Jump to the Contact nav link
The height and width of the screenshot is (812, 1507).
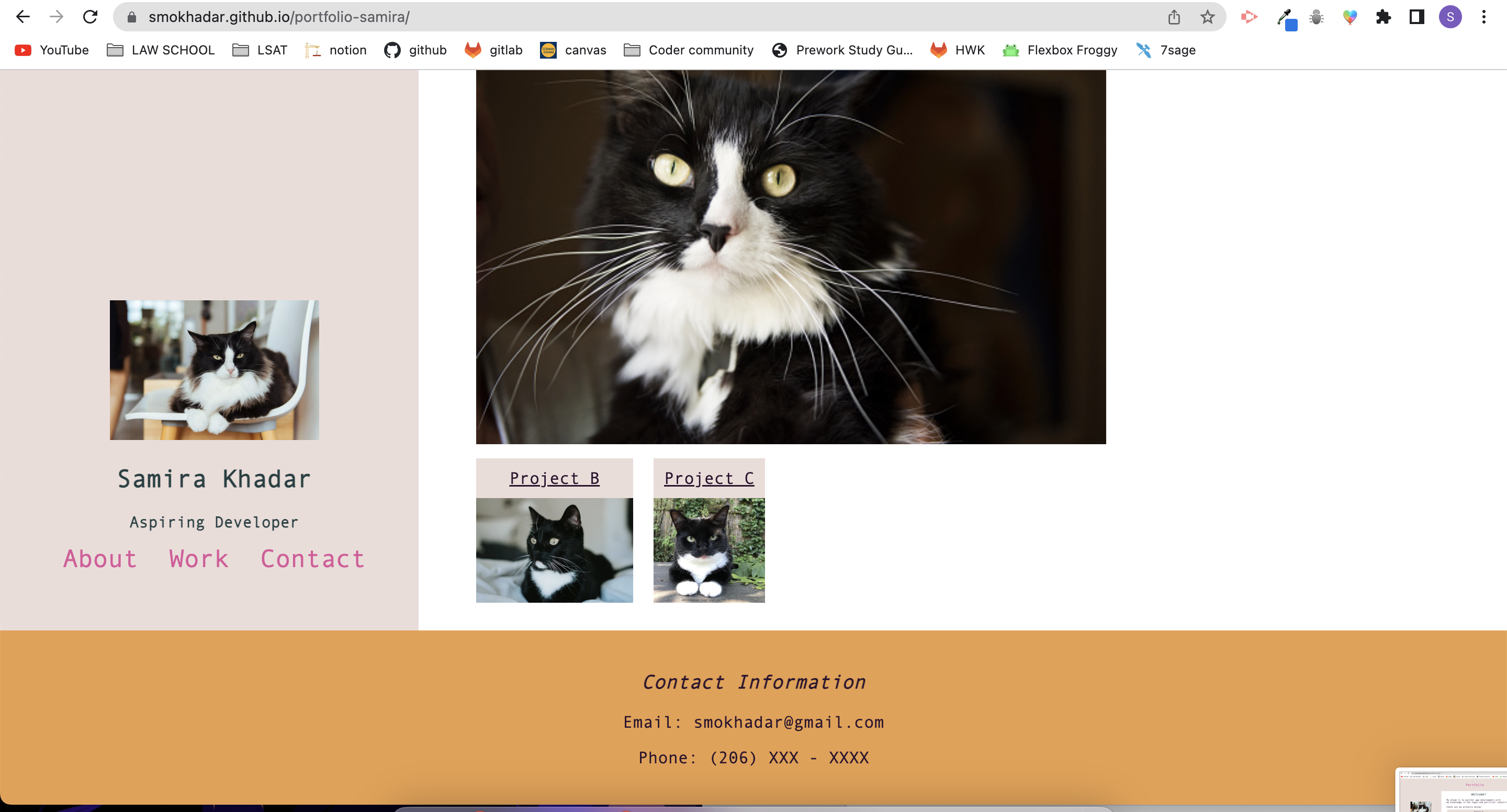click(312, 559)
